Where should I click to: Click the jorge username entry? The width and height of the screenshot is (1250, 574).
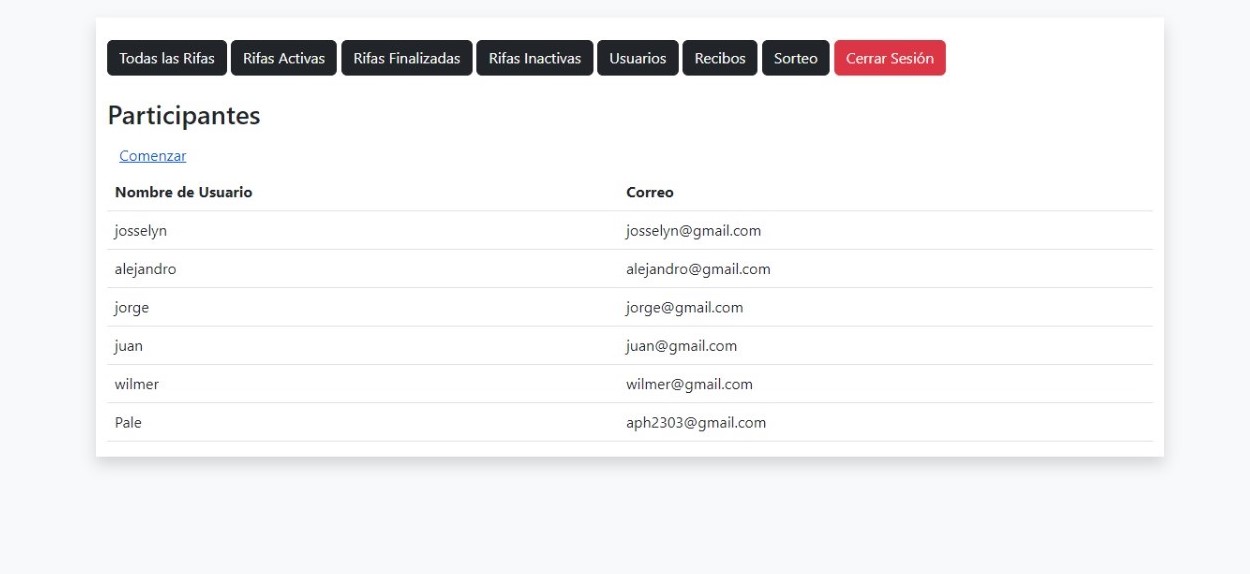click(x=132, y=308)
